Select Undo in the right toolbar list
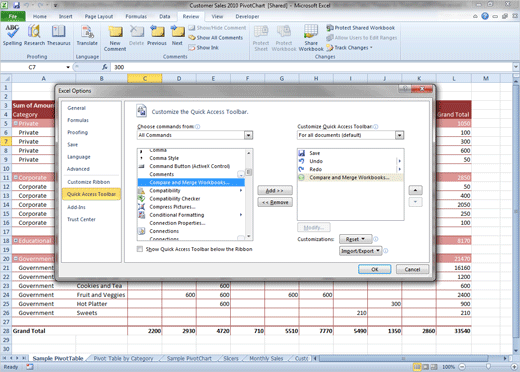 tap(350, 161)
